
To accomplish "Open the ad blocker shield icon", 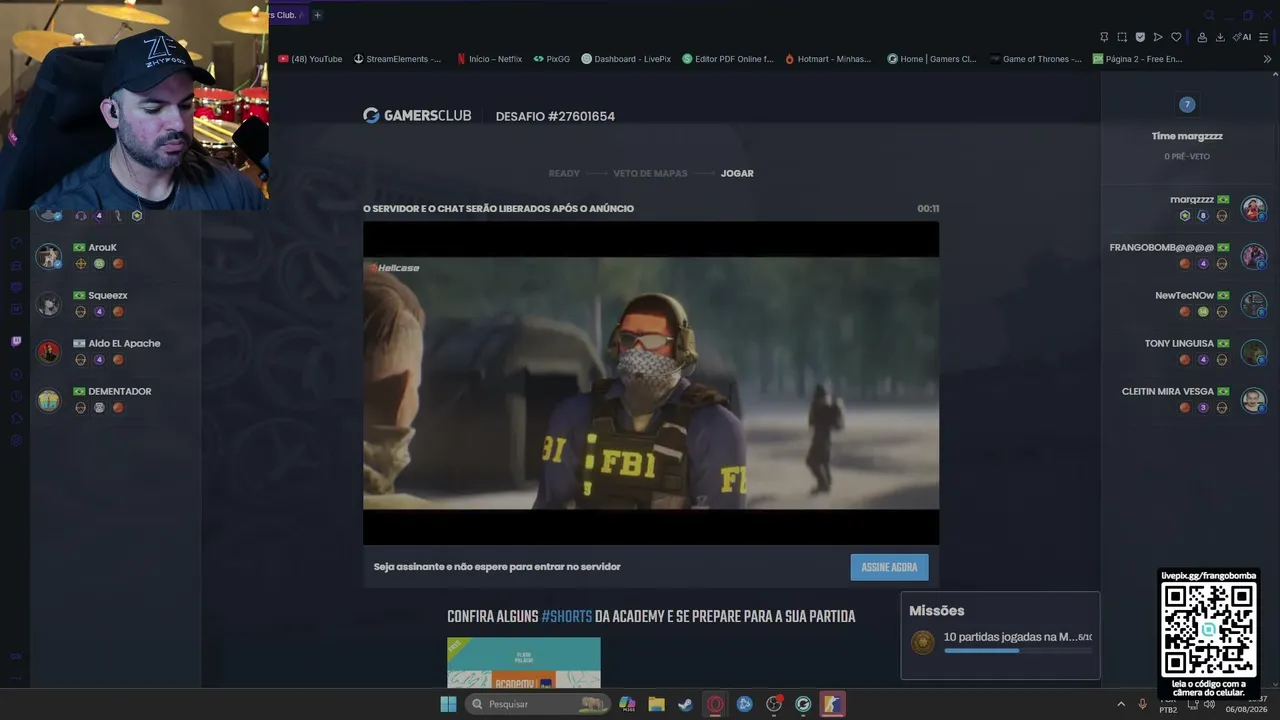I will (x=1140, y=37).
